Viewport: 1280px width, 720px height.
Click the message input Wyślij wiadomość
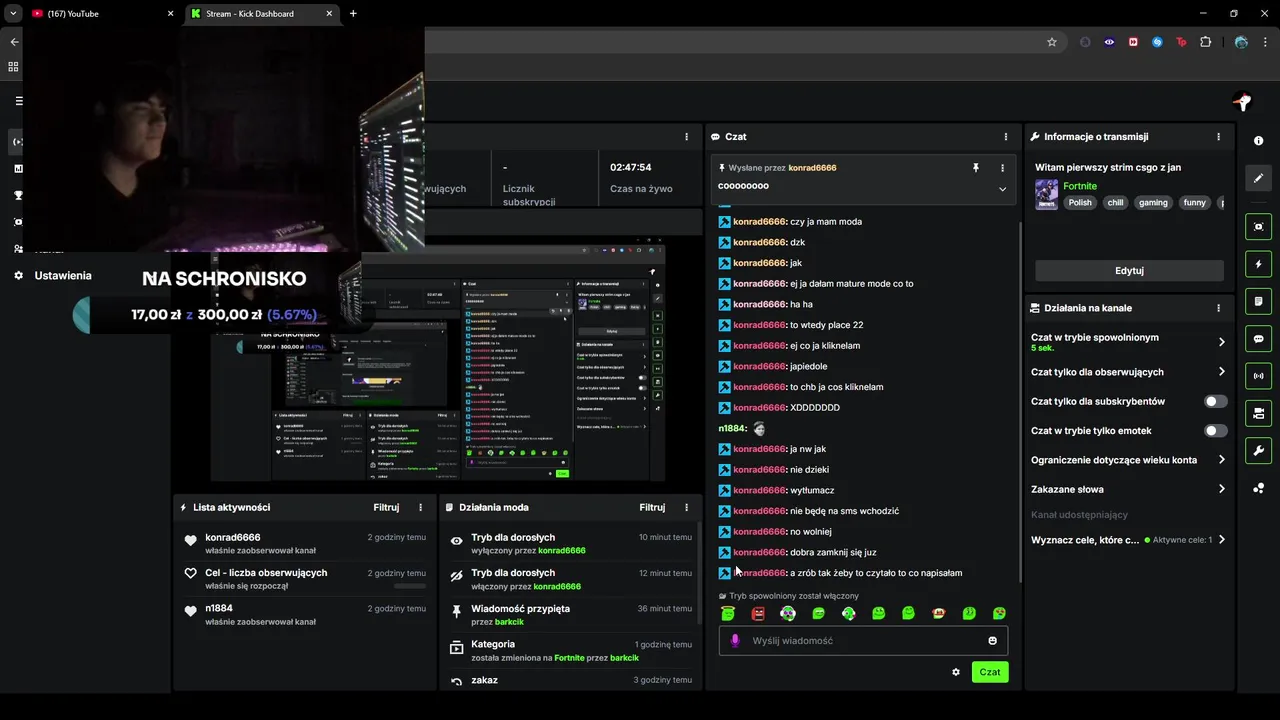[x=863, y=641]
